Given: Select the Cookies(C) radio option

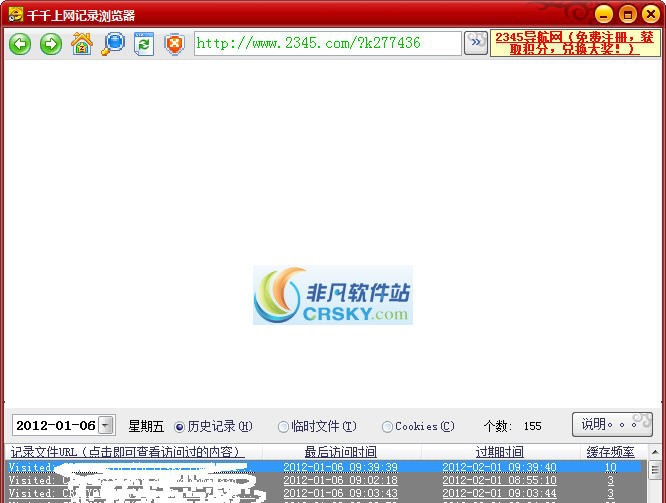Looking at the screenshot, I should click(x=418, y=426).
